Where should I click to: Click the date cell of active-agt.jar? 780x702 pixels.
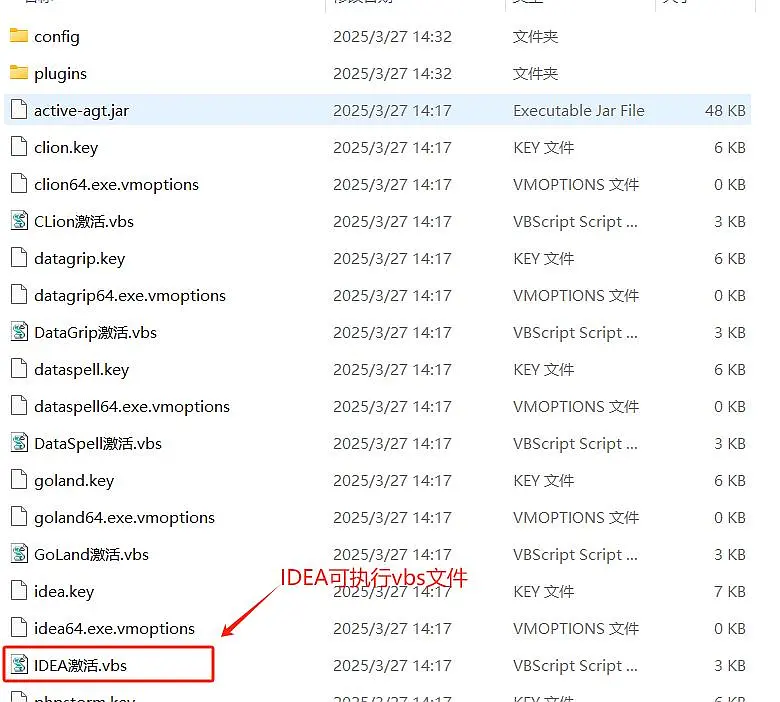point(392,110)
